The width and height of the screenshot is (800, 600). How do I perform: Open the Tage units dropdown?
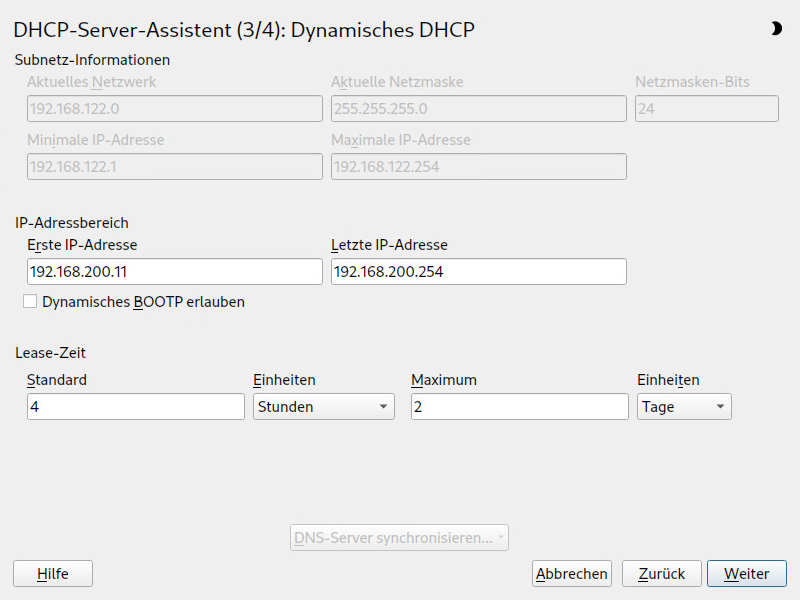pyautogui.click(x=684, y=407)
